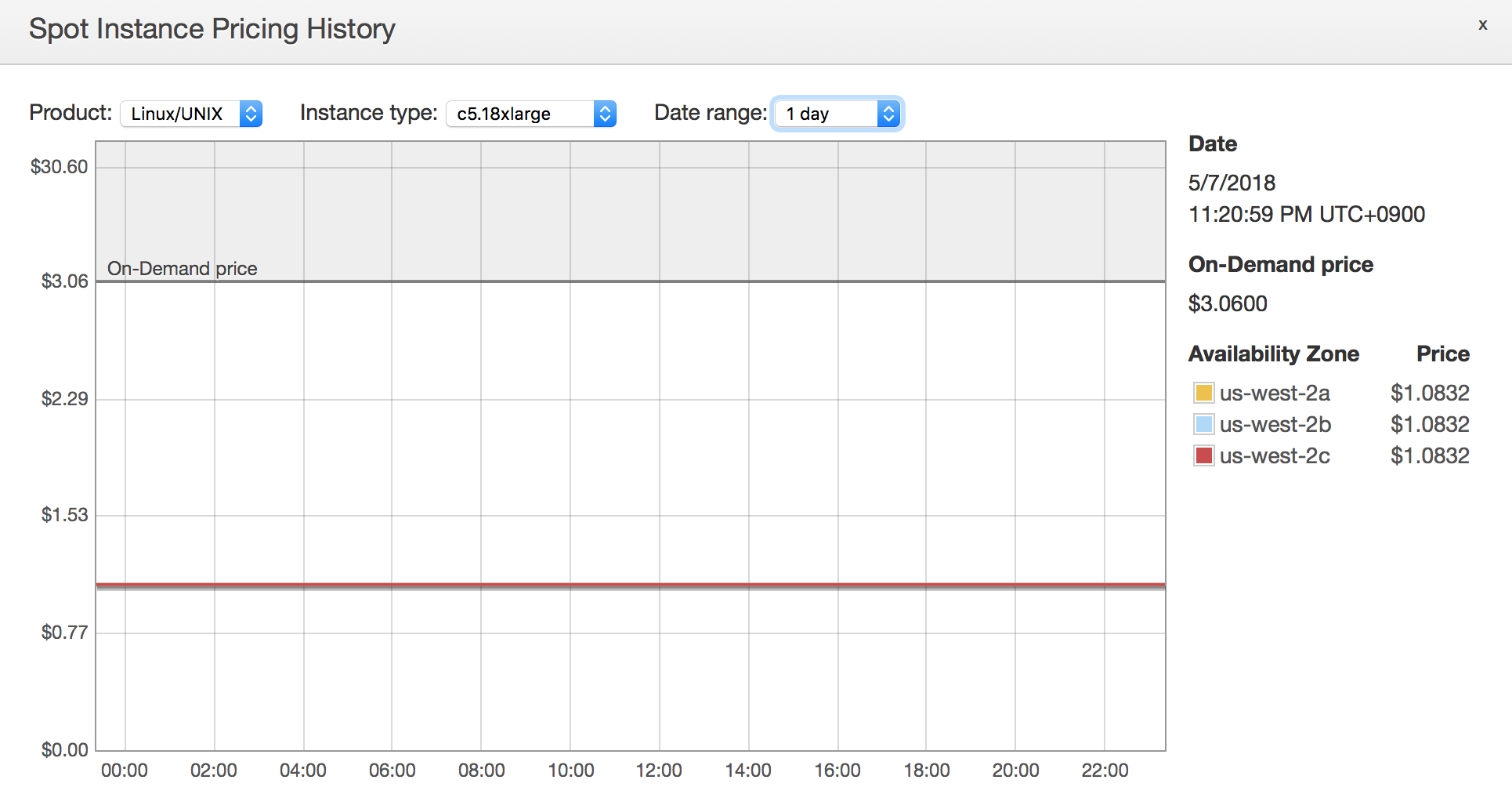Screen dimensions: 1512x798
Task: Click the Availability Zone column header
Action: (x=1273, y=354)
